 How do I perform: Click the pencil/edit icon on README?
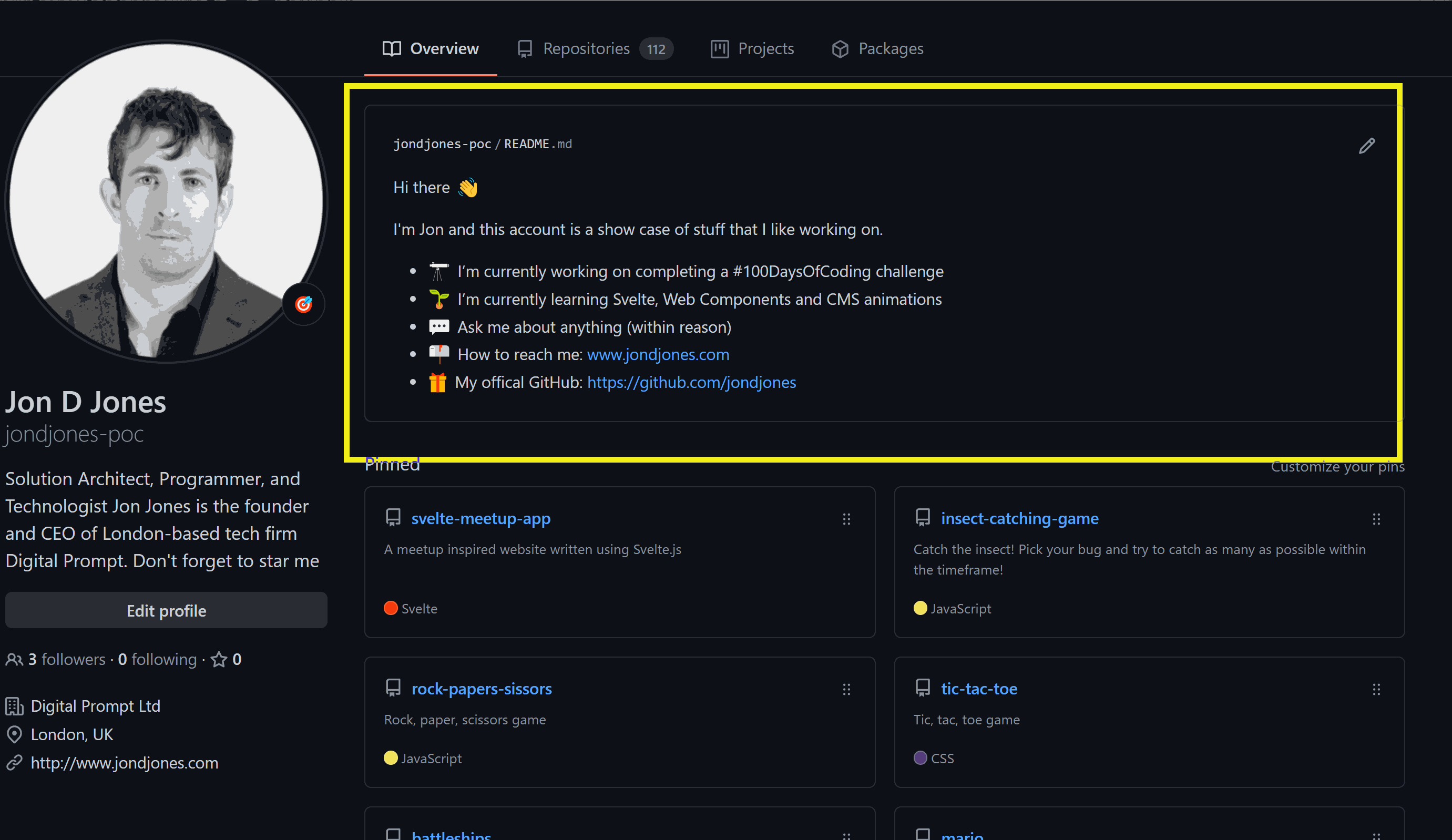[x=1367, y=145]
